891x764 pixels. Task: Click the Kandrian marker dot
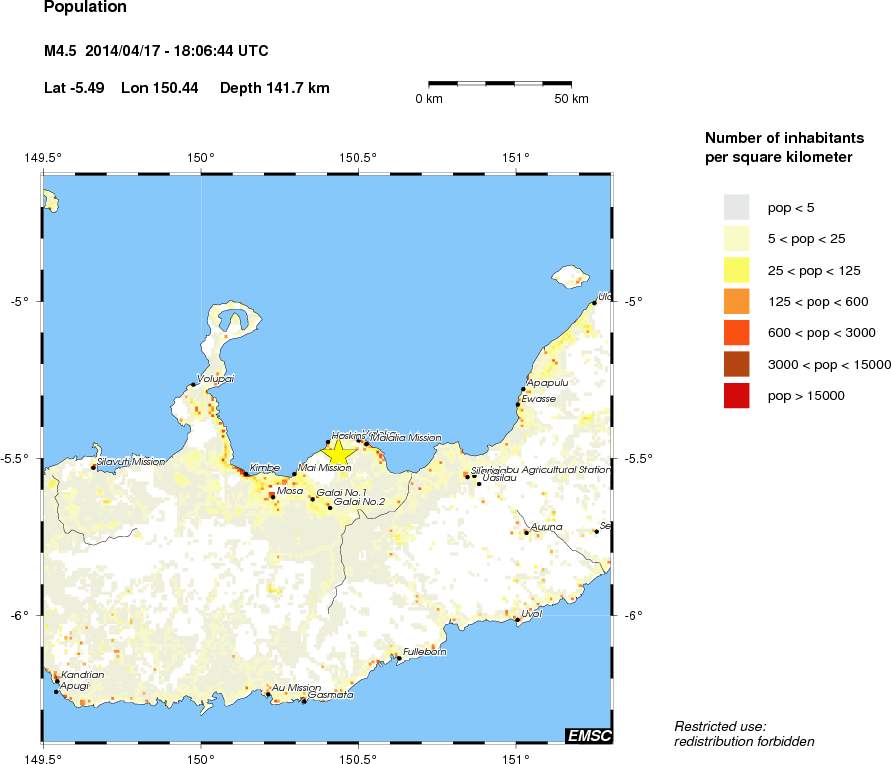pyautogui.click(x=57, y=681)
